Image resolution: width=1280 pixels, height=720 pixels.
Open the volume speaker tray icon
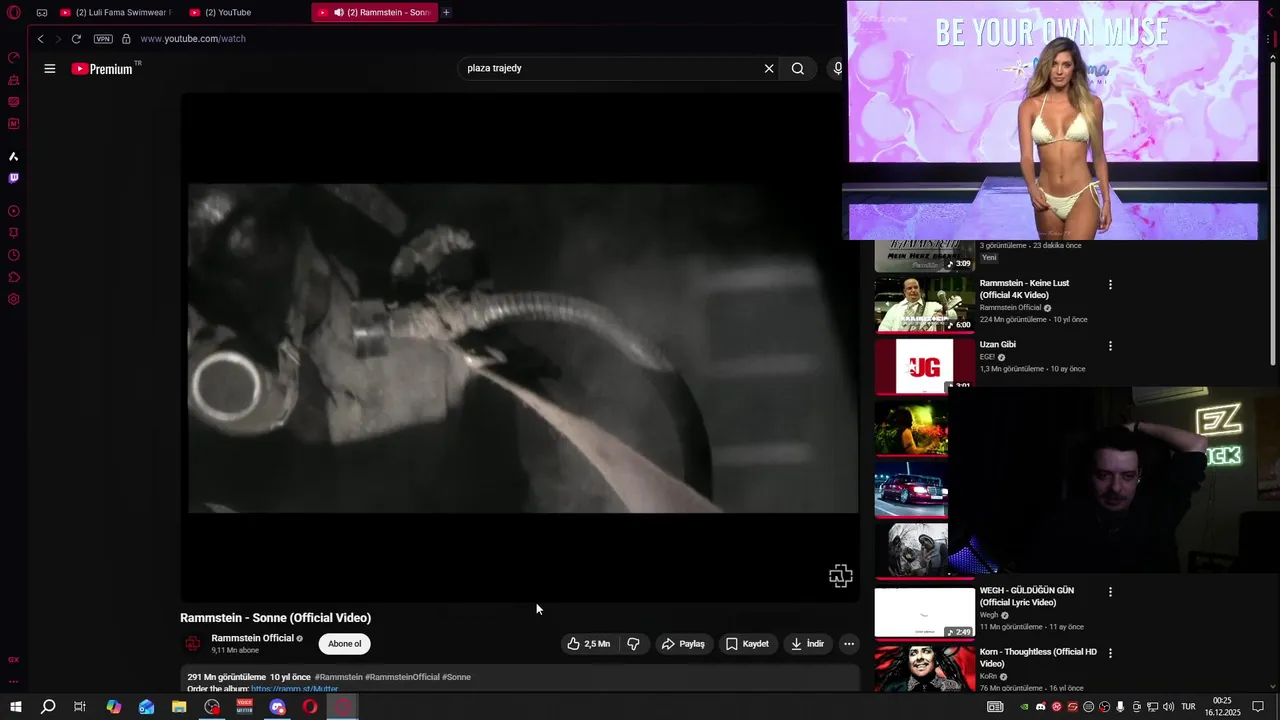coord(1169,707)
